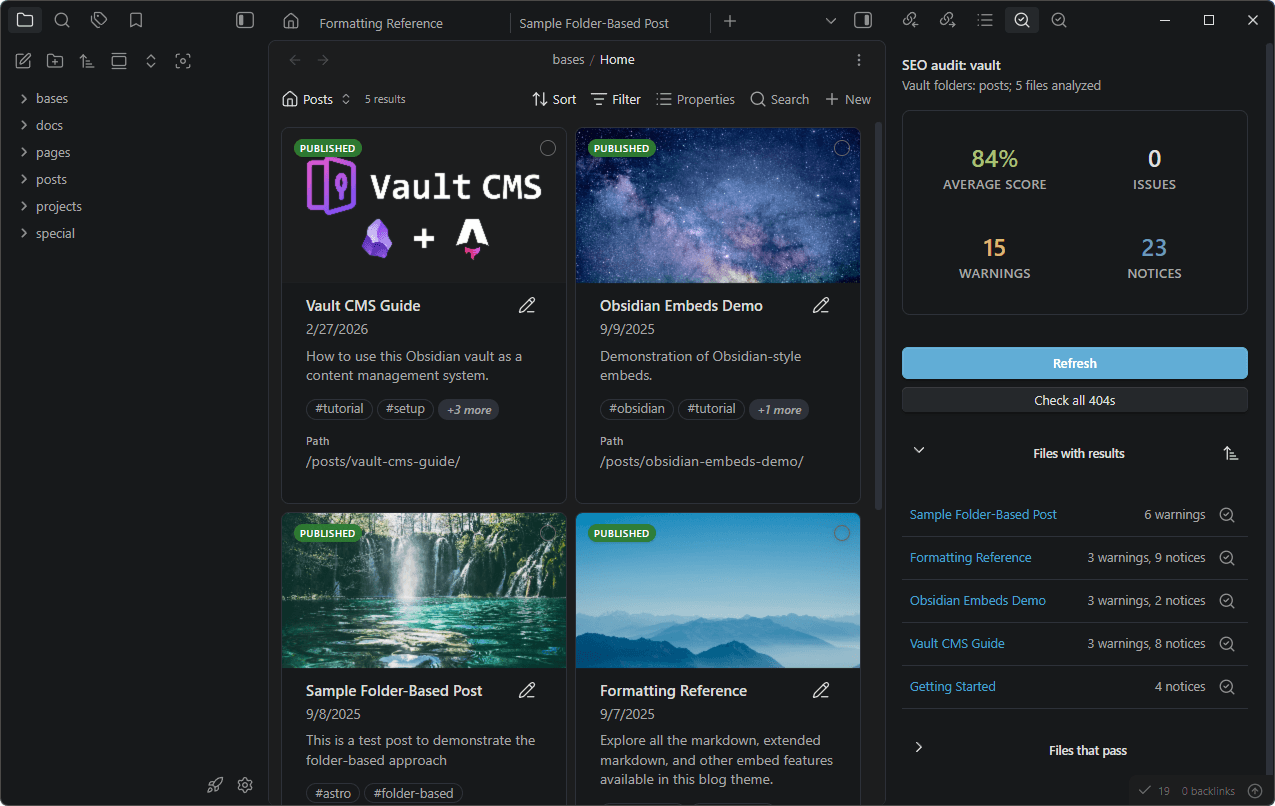Create a new note

22,60
